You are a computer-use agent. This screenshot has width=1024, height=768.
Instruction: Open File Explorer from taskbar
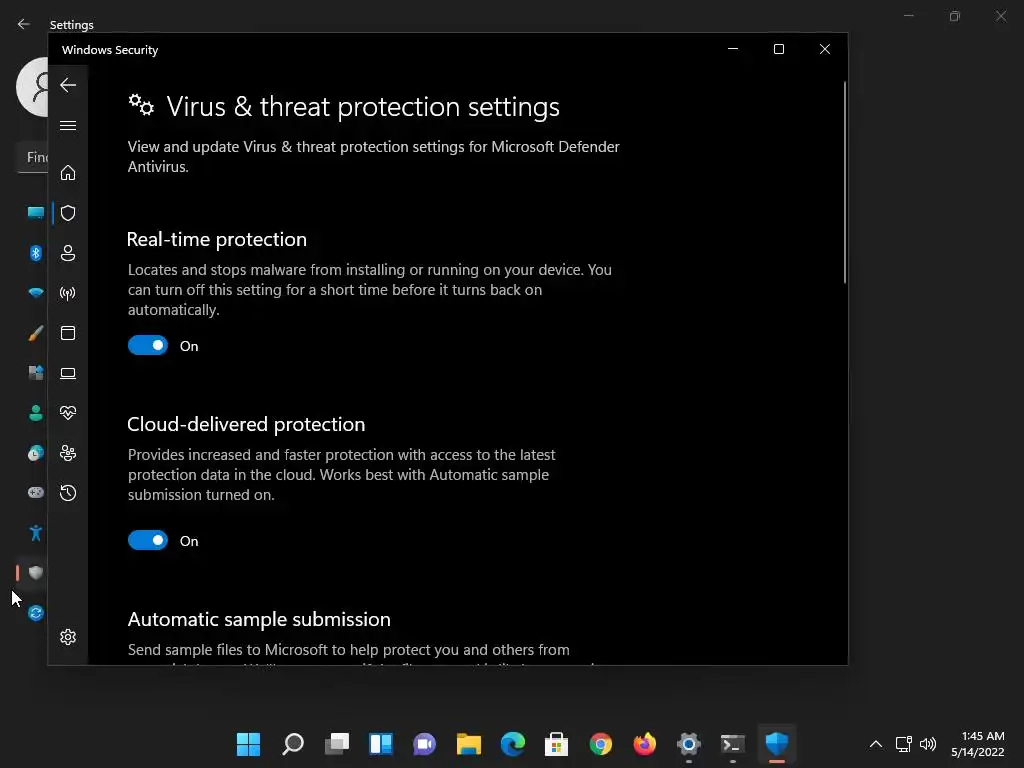[x=468, y=744]
